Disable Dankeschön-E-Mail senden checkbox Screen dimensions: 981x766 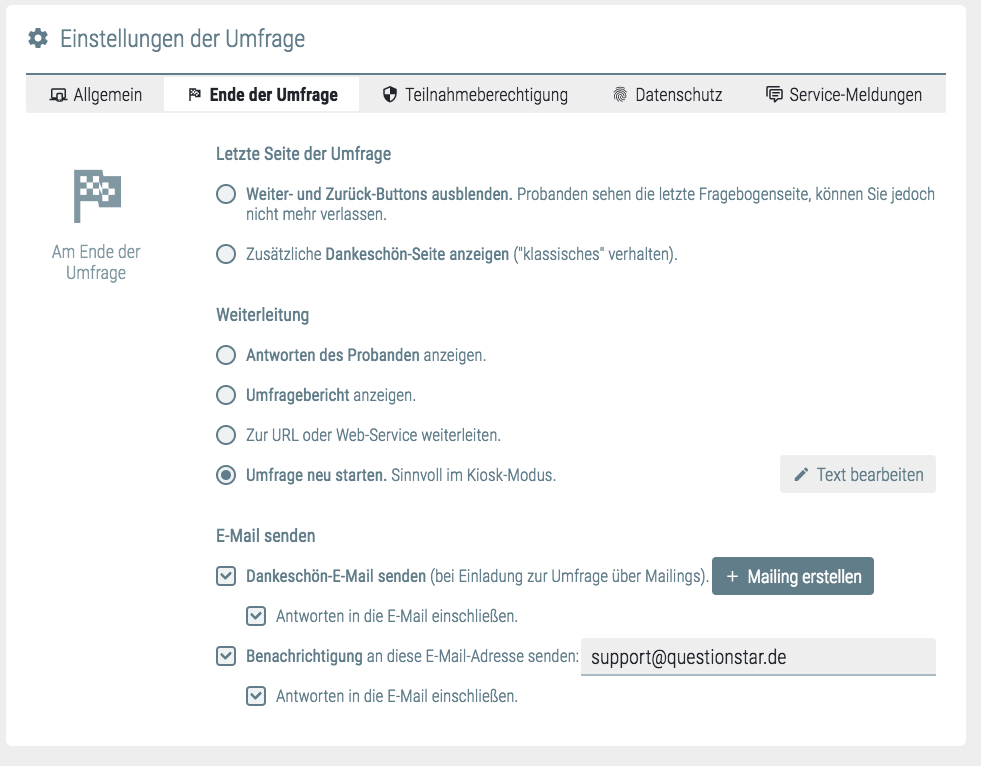[227, 576]
